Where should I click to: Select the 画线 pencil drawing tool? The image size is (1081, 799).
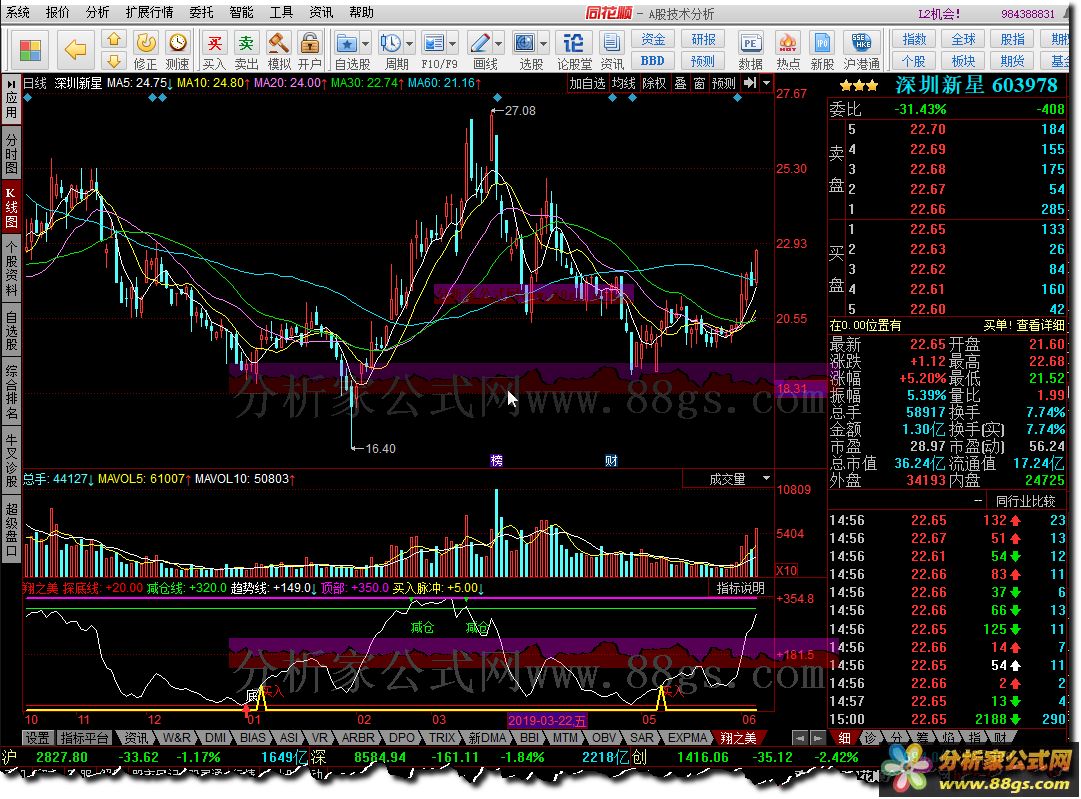click(480, 43)
